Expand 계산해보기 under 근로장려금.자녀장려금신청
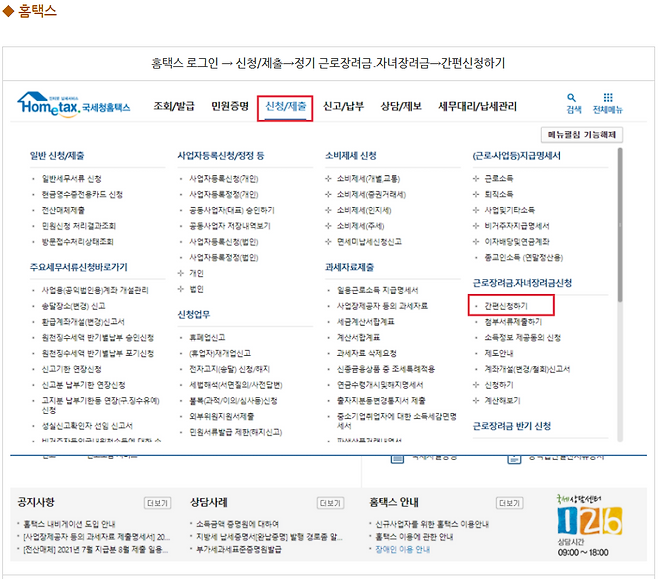 (502, 400)
